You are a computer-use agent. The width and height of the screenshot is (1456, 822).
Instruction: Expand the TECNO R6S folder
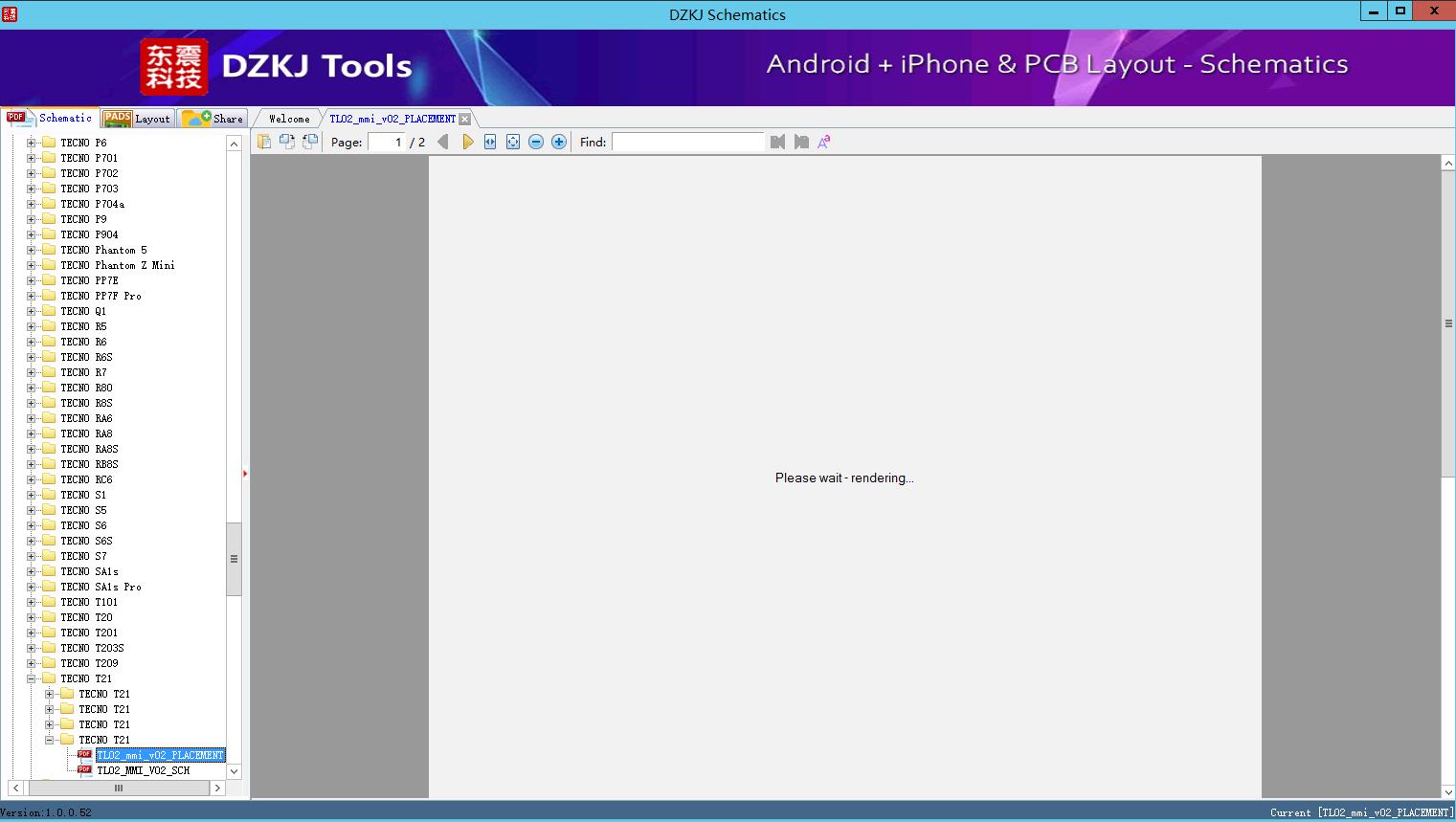click(31, 357)
